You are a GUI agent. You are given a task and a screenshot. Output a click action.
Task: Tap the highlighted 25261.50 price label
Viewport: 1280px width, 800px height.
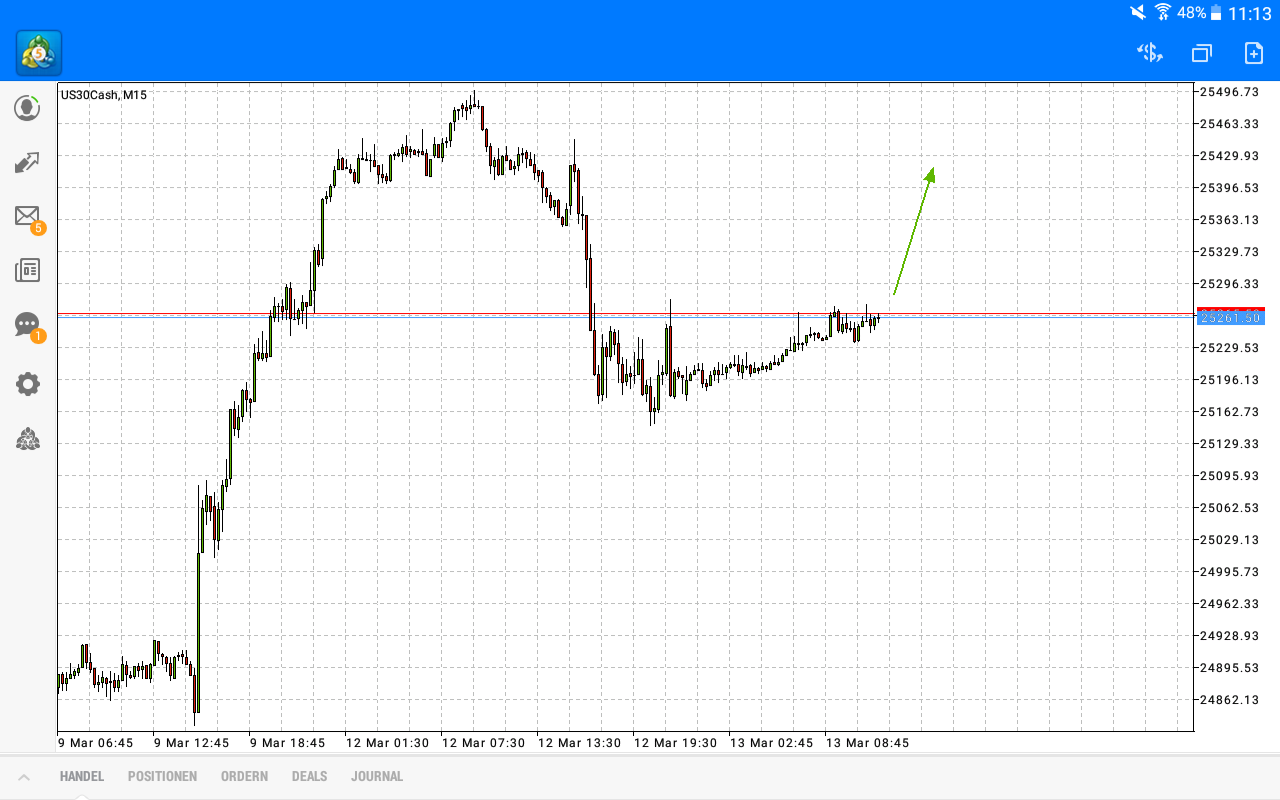[x=1232, y=318]
